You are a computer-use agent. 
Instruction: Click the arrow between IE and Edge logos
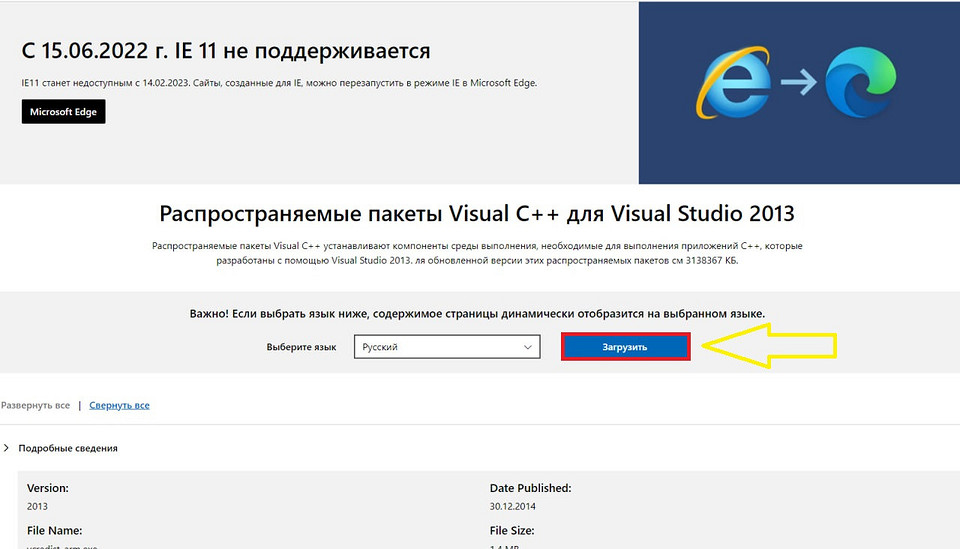point(798,85)
